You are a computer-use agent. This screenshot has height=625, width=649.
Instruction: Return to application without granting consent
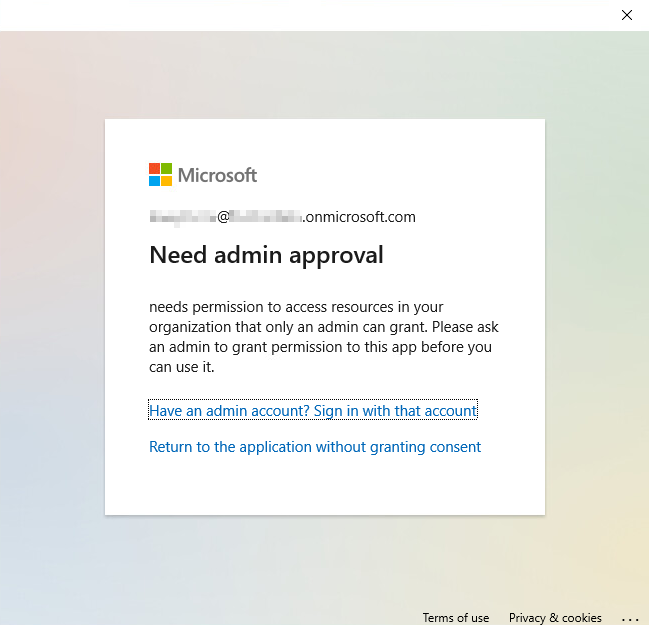click(315, 447)
